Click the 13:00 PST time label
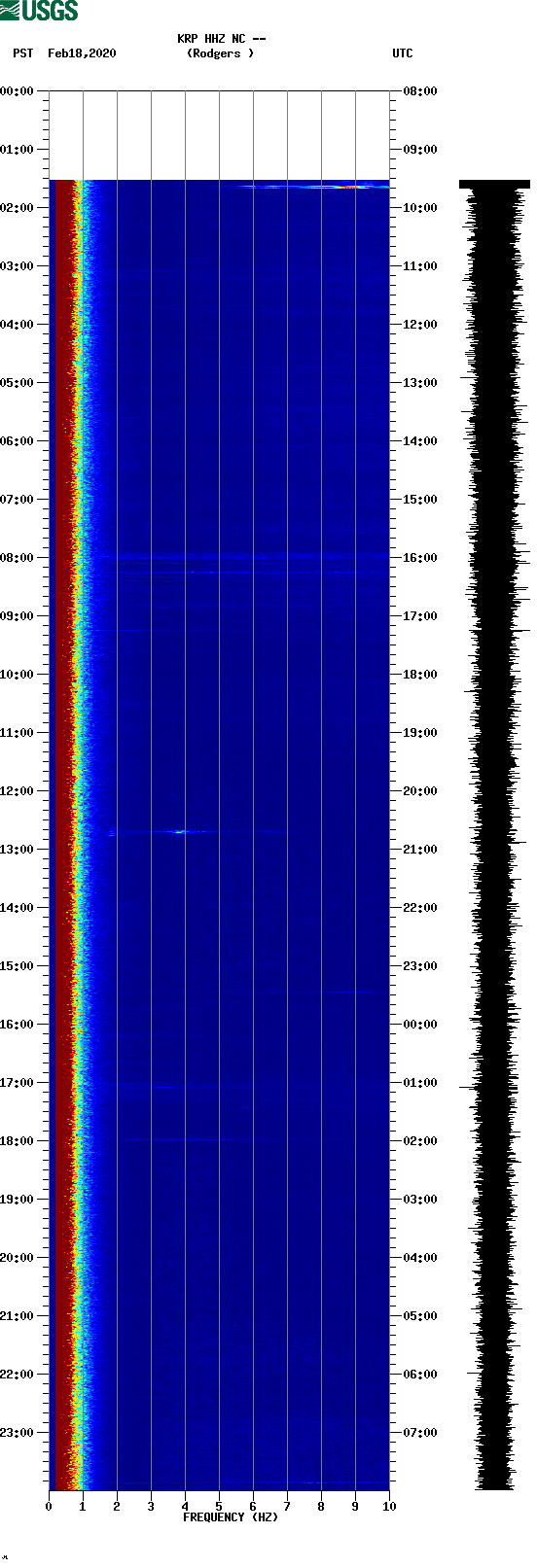The height and width of the screenshot is (1568, 537). coord(18,850)
